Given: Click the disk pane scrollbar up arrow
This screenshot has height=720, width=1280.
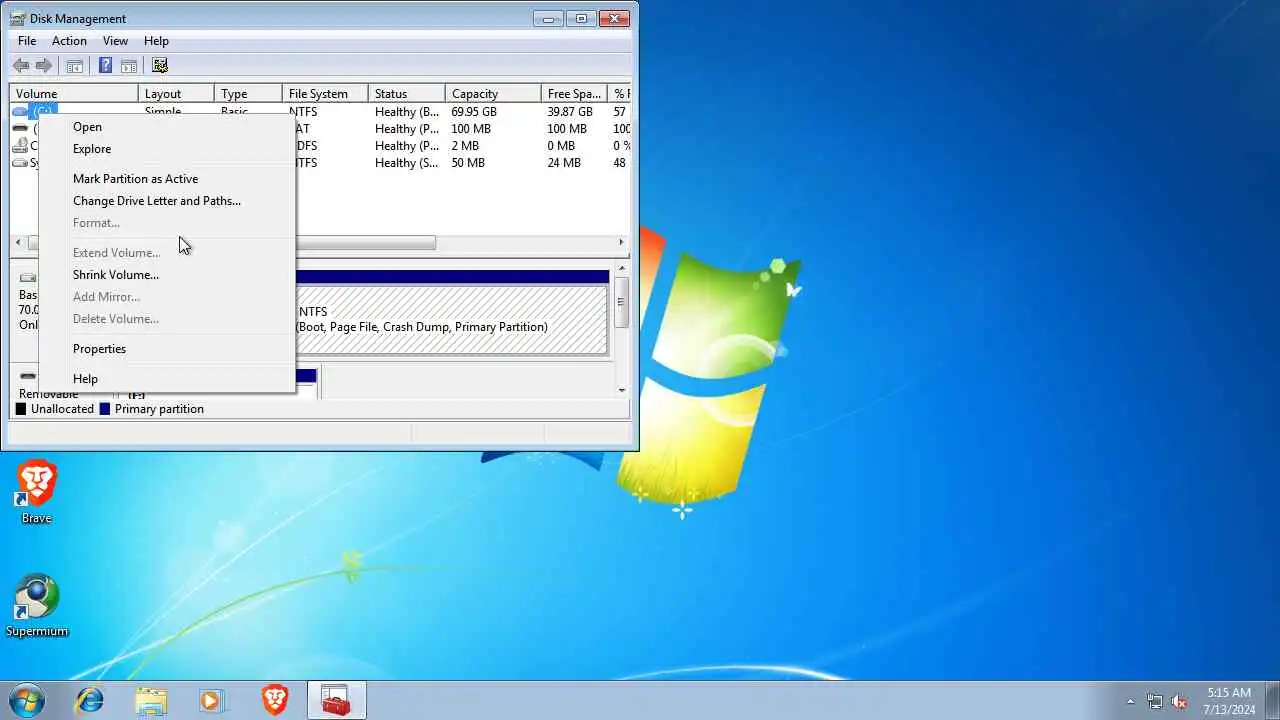Looking at the screenshot, I should (x=622, y=268).
